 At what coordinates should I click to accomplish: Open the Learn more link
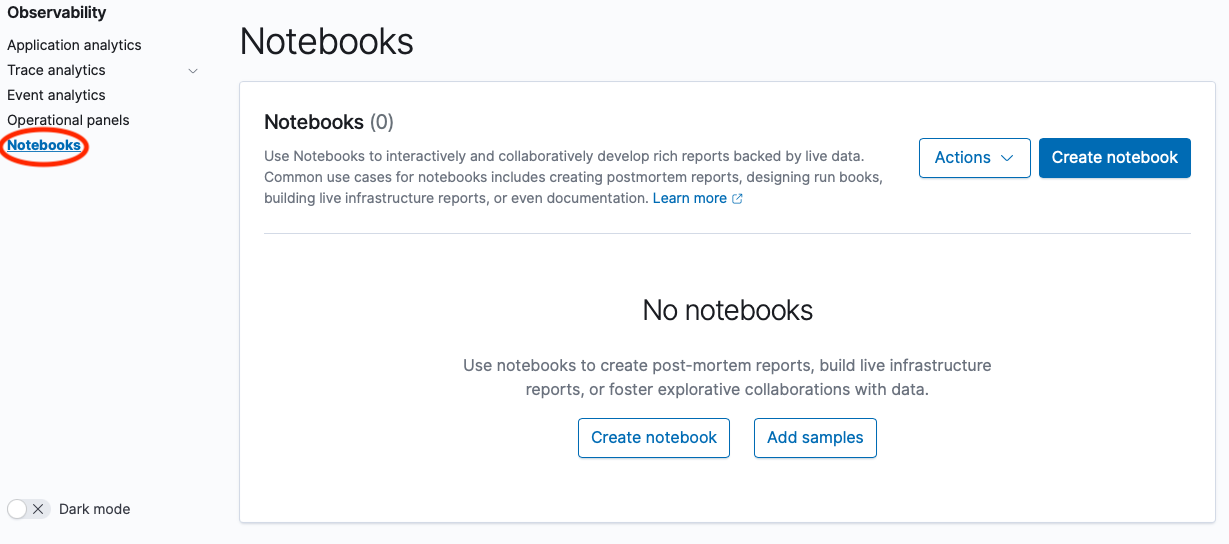click(x=689, y=198)
